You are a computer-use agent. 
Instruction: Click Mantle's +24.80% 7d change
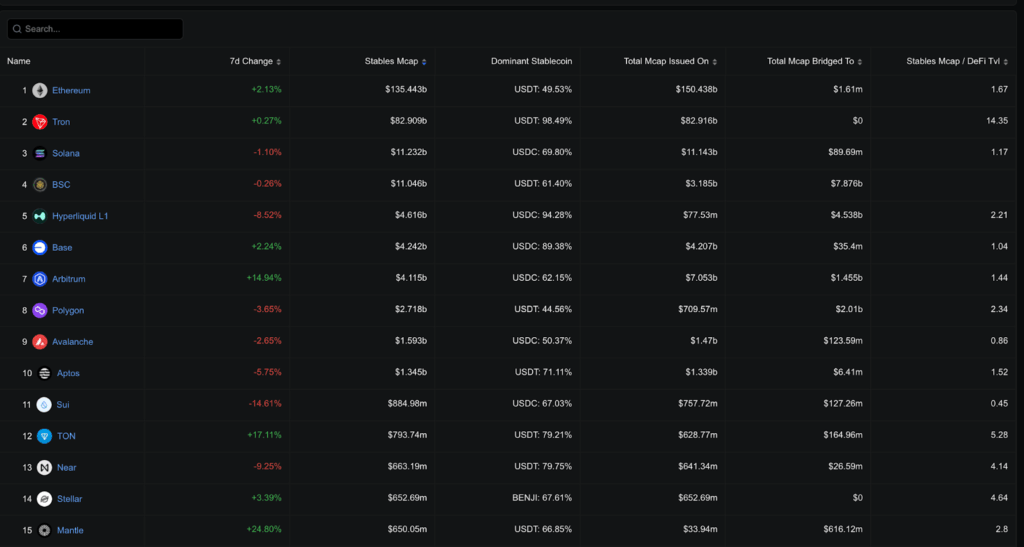point(264,529)
